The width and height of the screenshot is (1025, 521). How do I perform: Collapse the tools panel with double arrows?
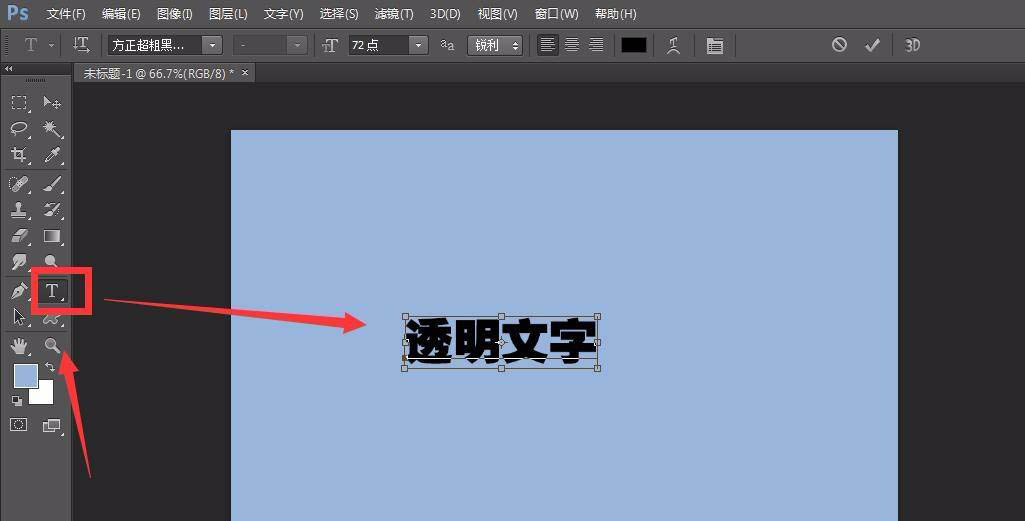point(8,69)
